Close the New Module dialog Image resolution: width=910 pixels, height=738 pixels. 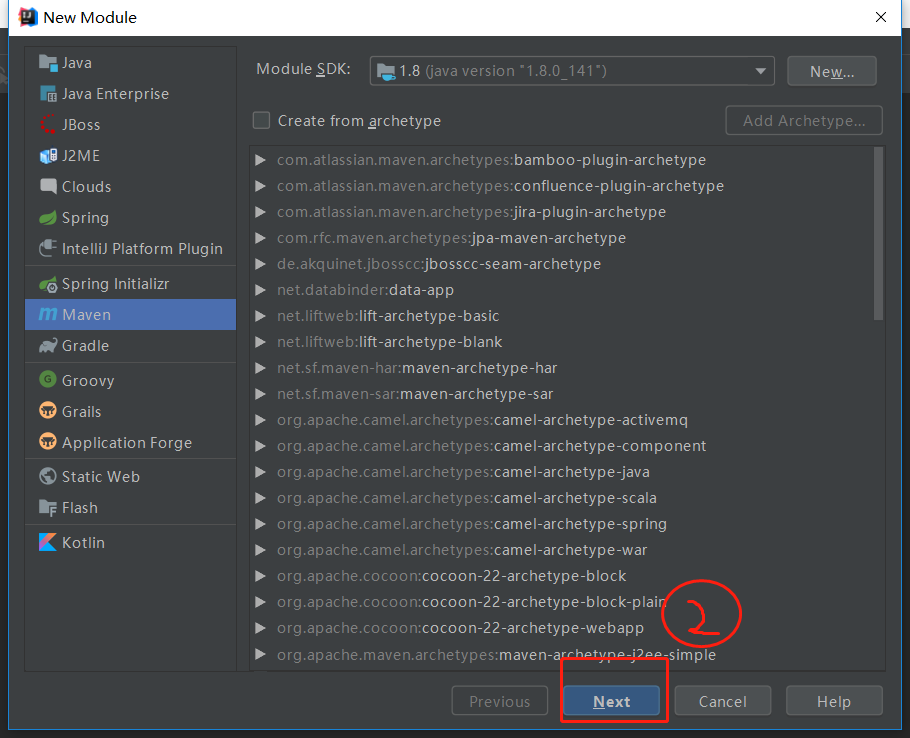[x=880, y=17]
